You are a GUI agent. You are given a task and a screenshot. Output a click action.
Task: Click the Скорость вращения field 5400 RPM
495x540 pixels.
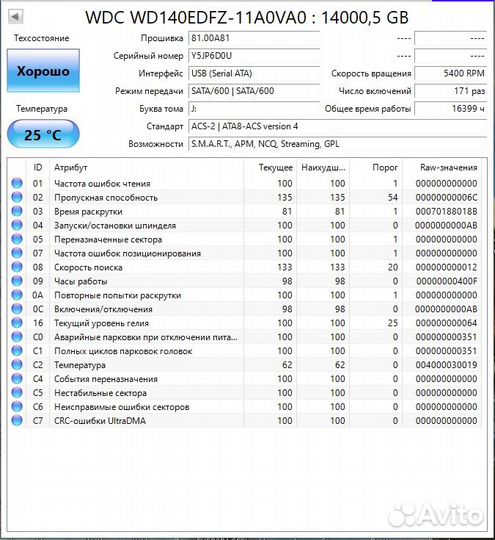click(x=451, y=73)
